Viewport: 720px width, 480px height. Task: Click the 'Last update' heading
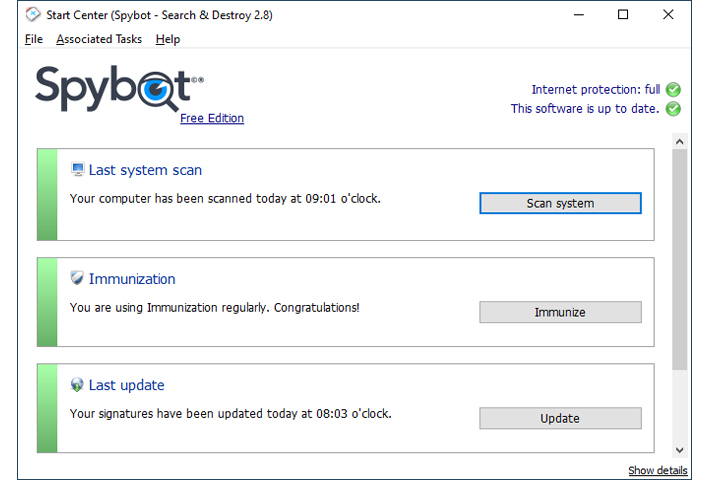coord(126,385)
